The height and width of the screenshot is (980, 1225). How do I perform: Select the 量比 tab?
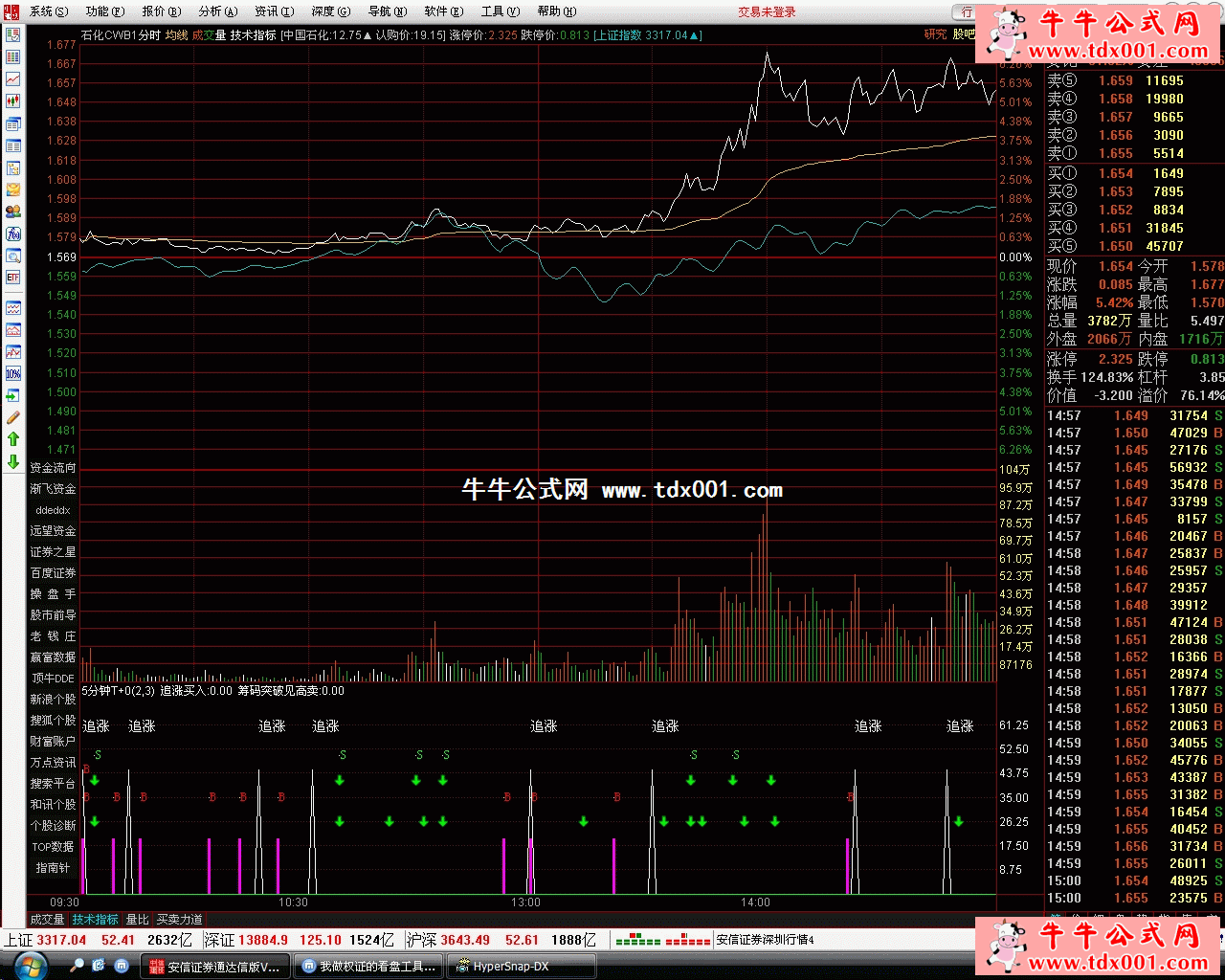click(138, 920)
